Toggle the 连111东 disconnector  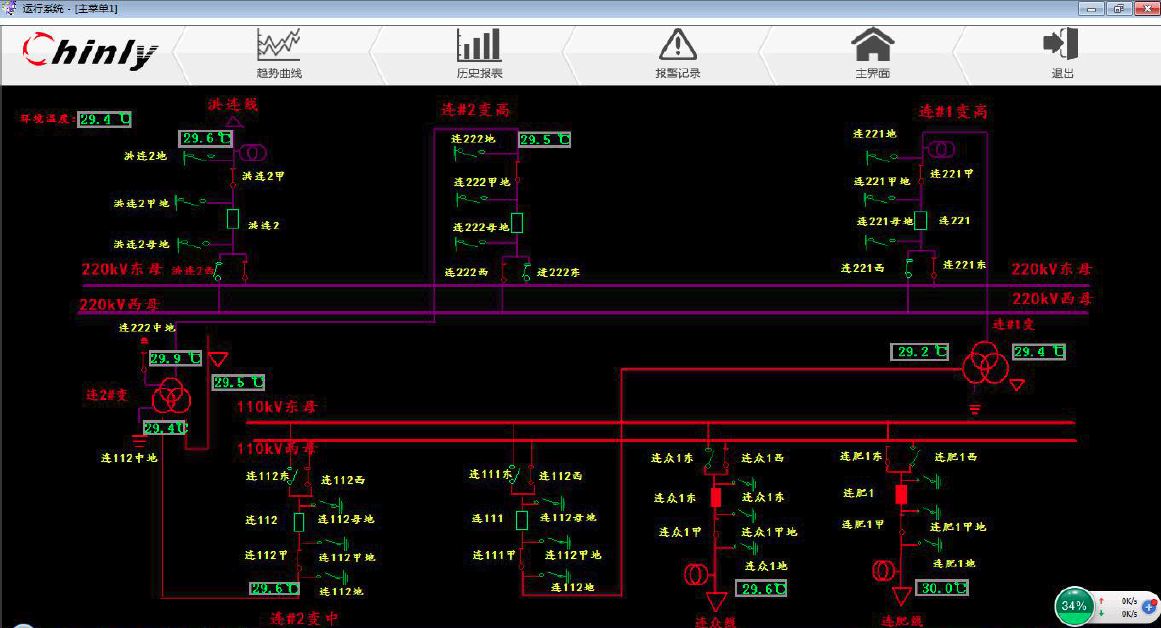[x=515, y=475]
